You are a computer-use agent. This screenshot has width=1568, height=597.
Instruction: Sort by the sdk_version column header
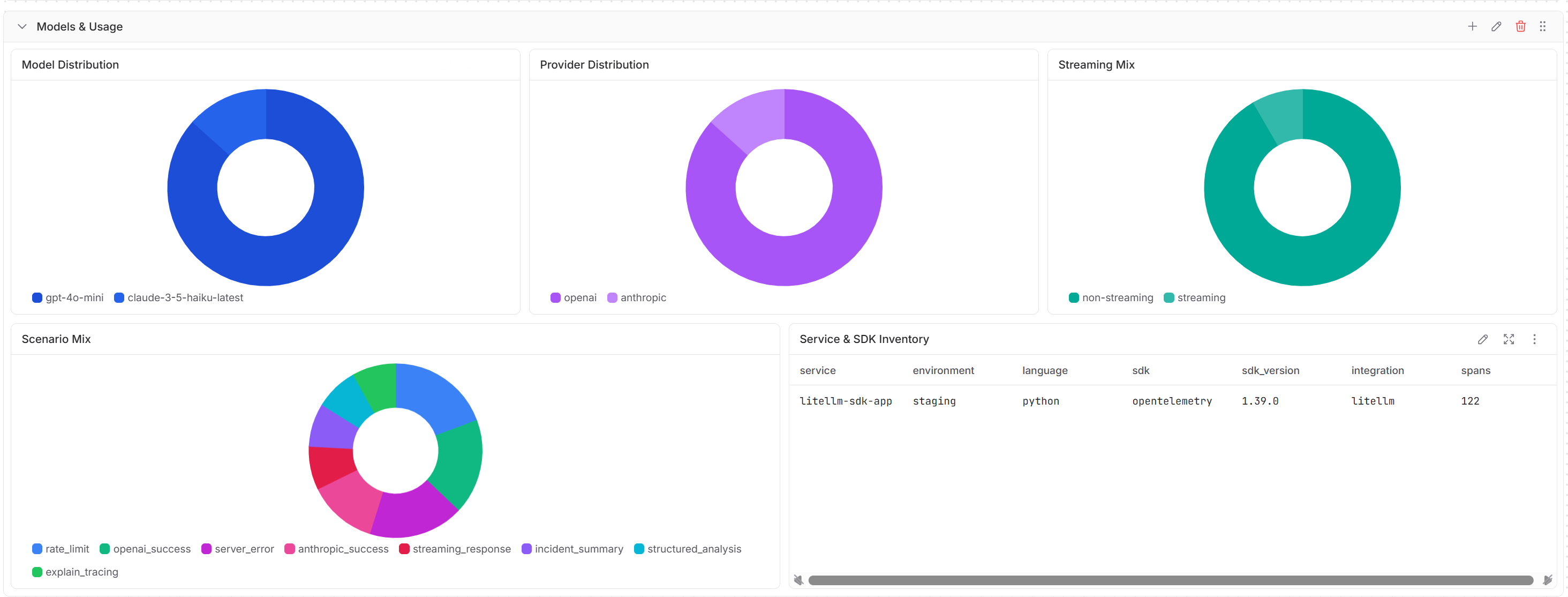1270,370
